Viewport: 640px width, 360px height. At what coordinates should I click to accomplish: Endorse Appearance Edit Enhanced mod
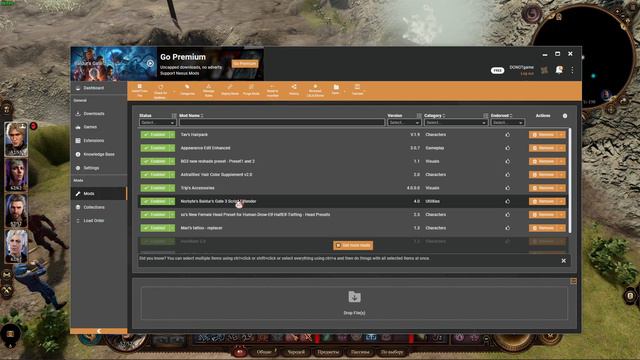point(507,148)
